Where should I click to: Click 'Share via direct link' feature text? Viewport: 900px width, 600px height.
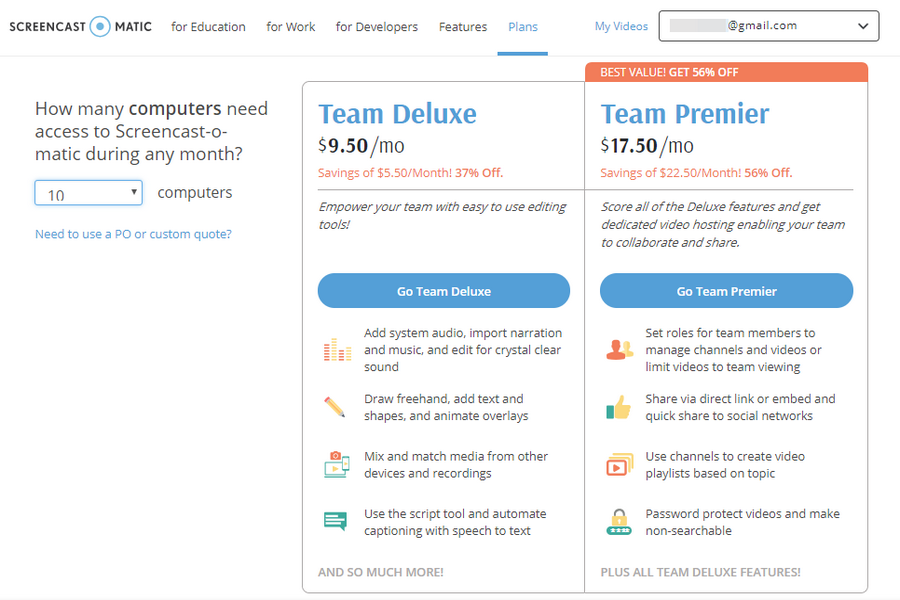pyautogui.click(x=740, y=407)
